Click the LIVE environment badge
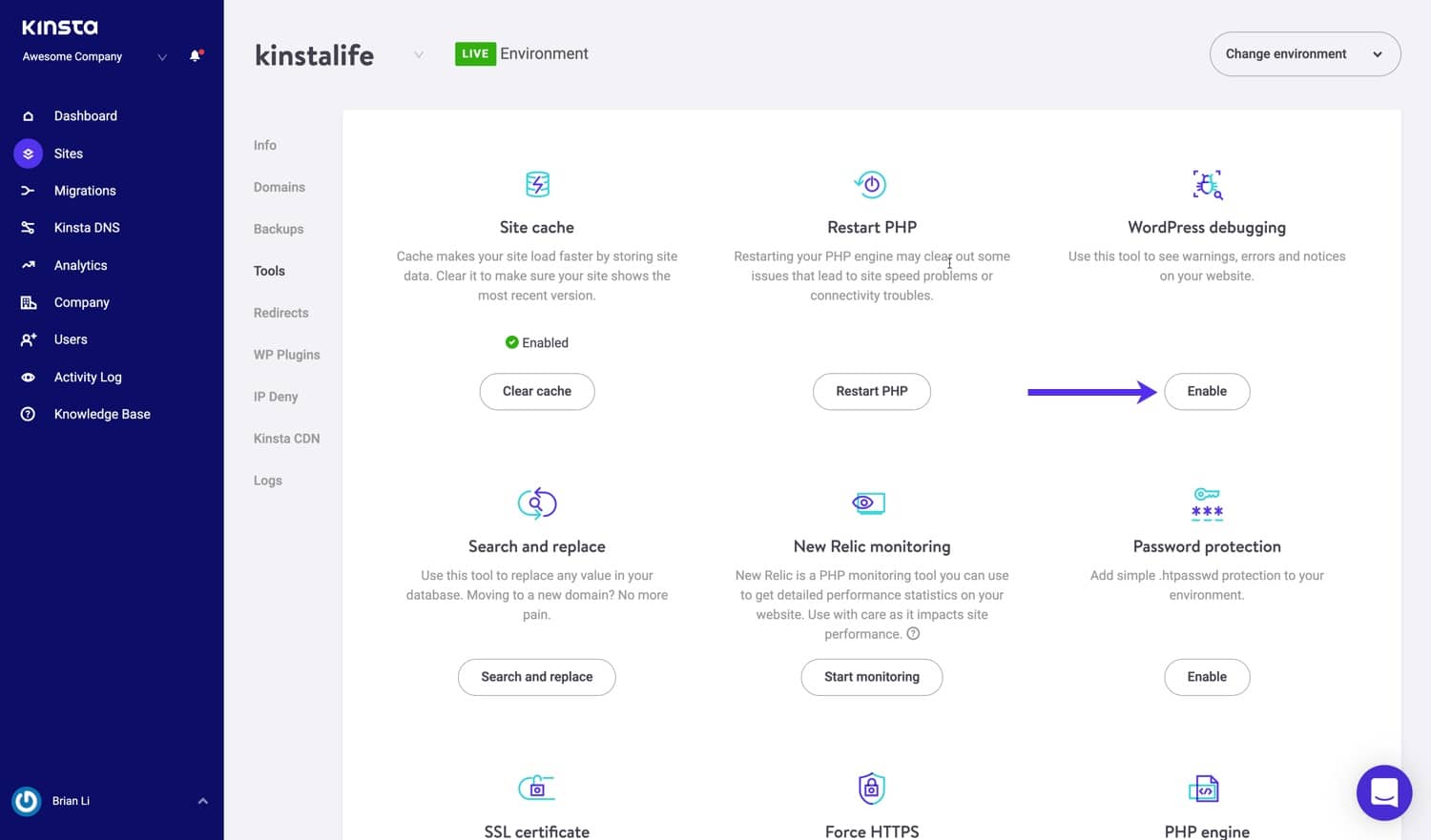The height and width of the screenshot is (840, 1431). click(475, 54)
